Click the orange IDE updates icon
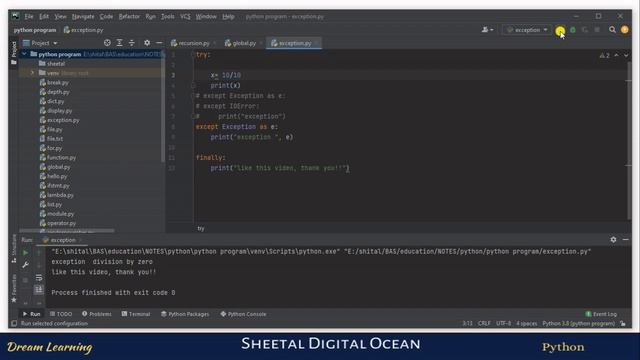 [624, 30]
